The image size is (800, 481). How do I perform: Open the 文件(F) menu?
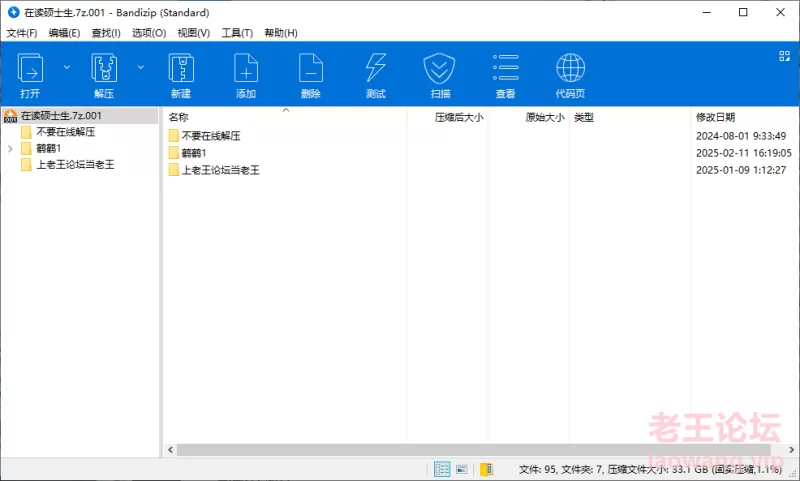21,33
